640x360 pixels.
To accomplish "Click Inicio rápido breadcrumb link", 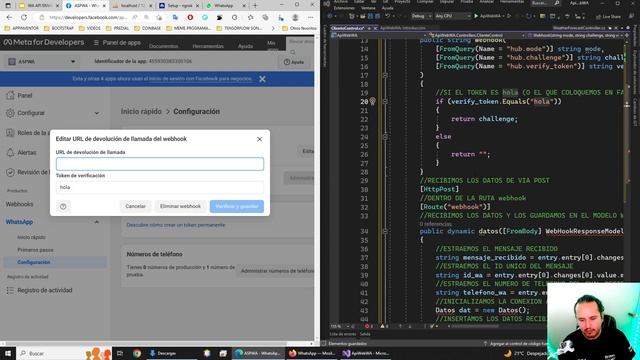I will pos(141,111).
